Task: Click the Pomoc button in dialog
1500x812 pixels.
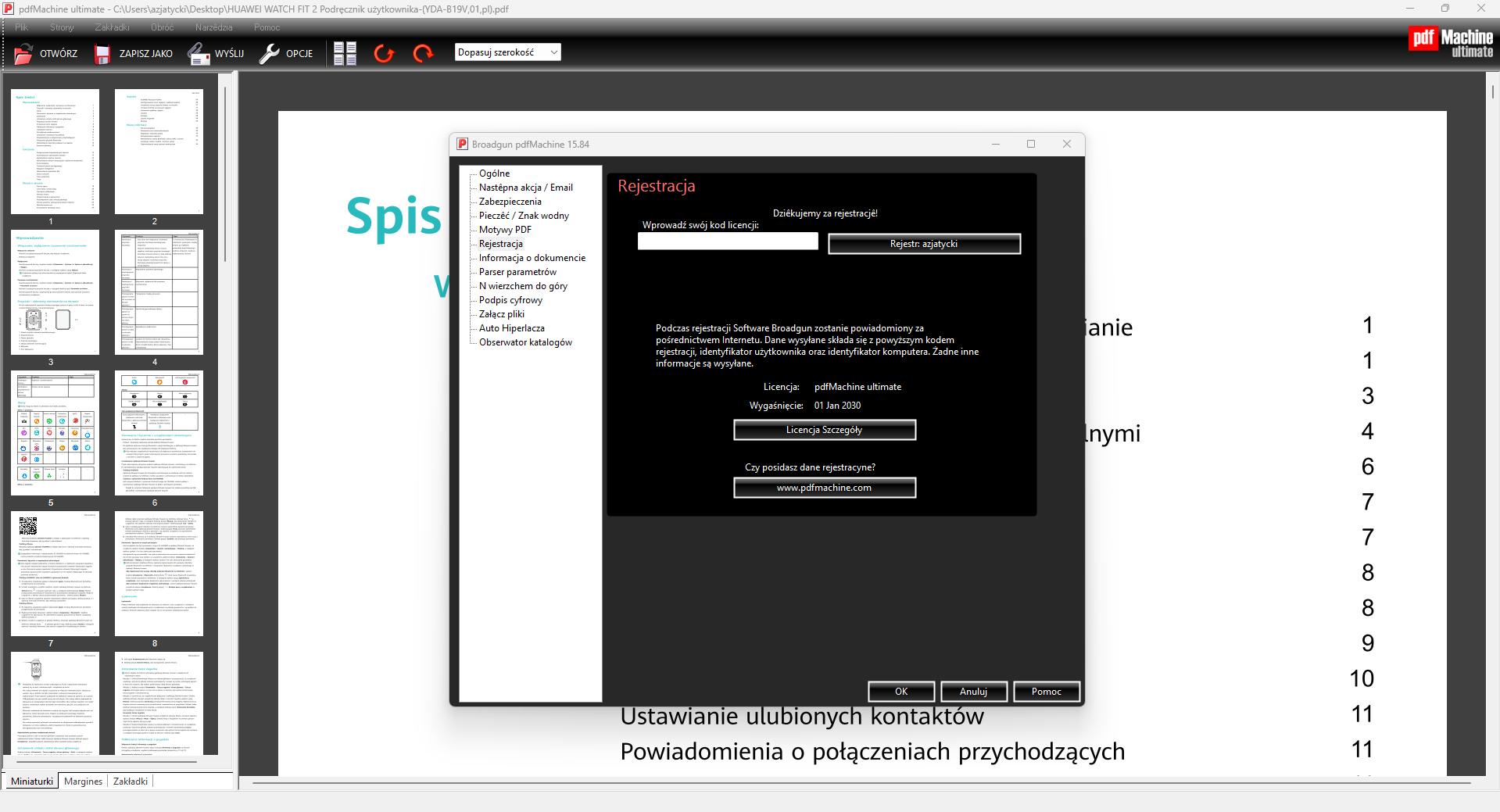Action: coord(1046,692)
